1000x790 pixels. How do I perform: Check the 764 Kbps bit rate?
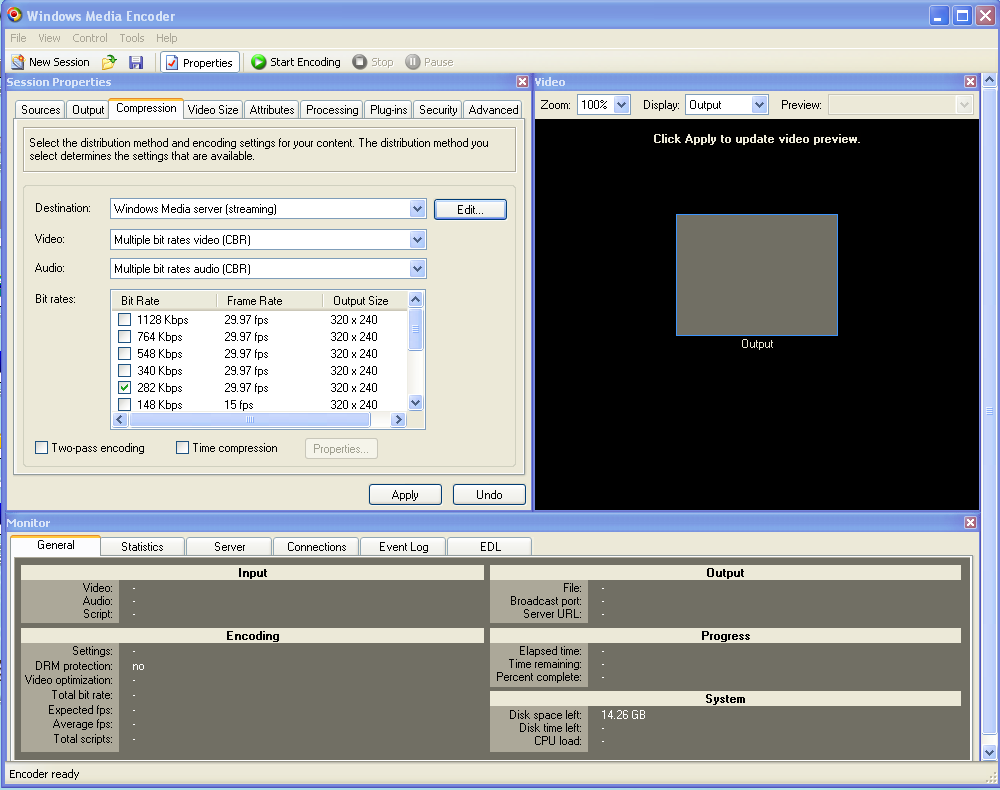[x=124, y=337]
